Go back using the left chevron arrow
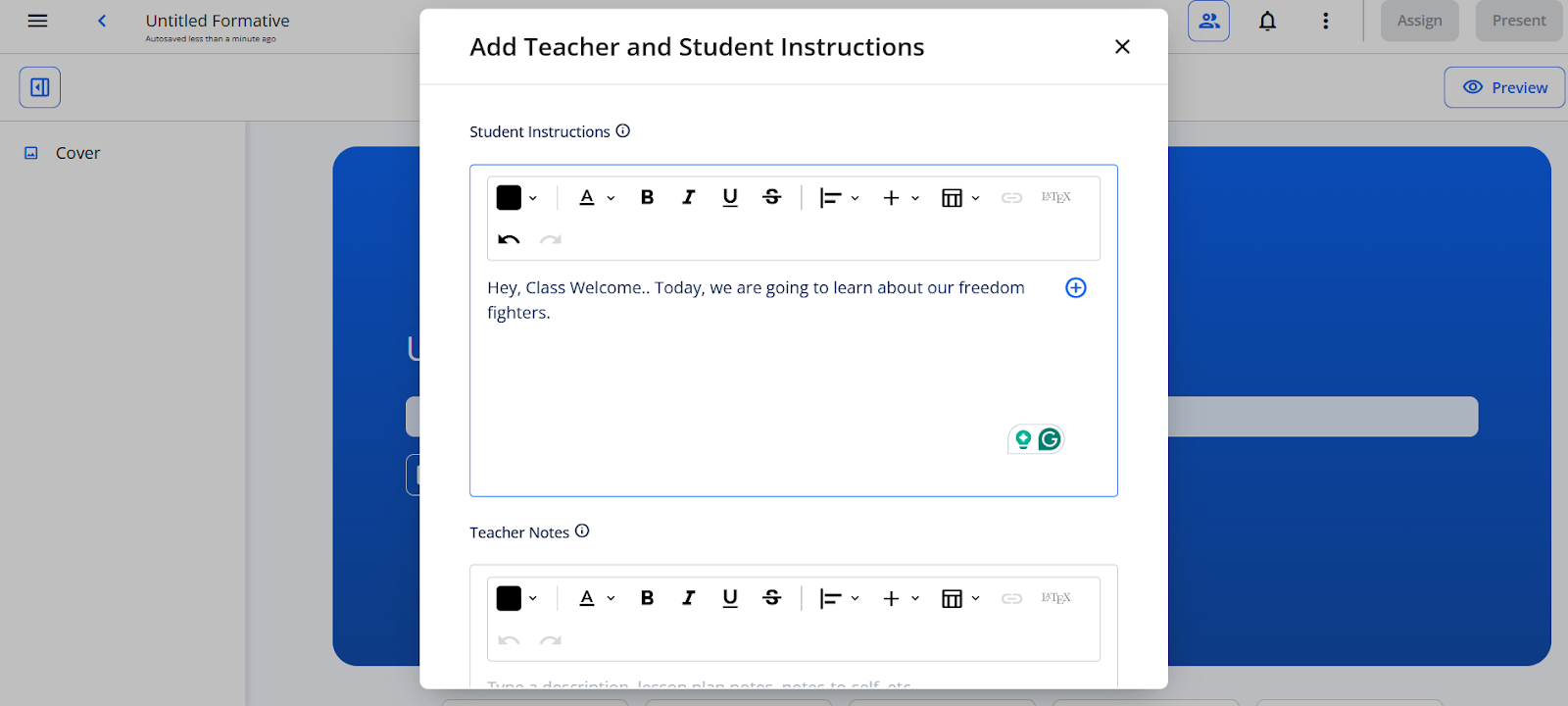 [102, 21]
